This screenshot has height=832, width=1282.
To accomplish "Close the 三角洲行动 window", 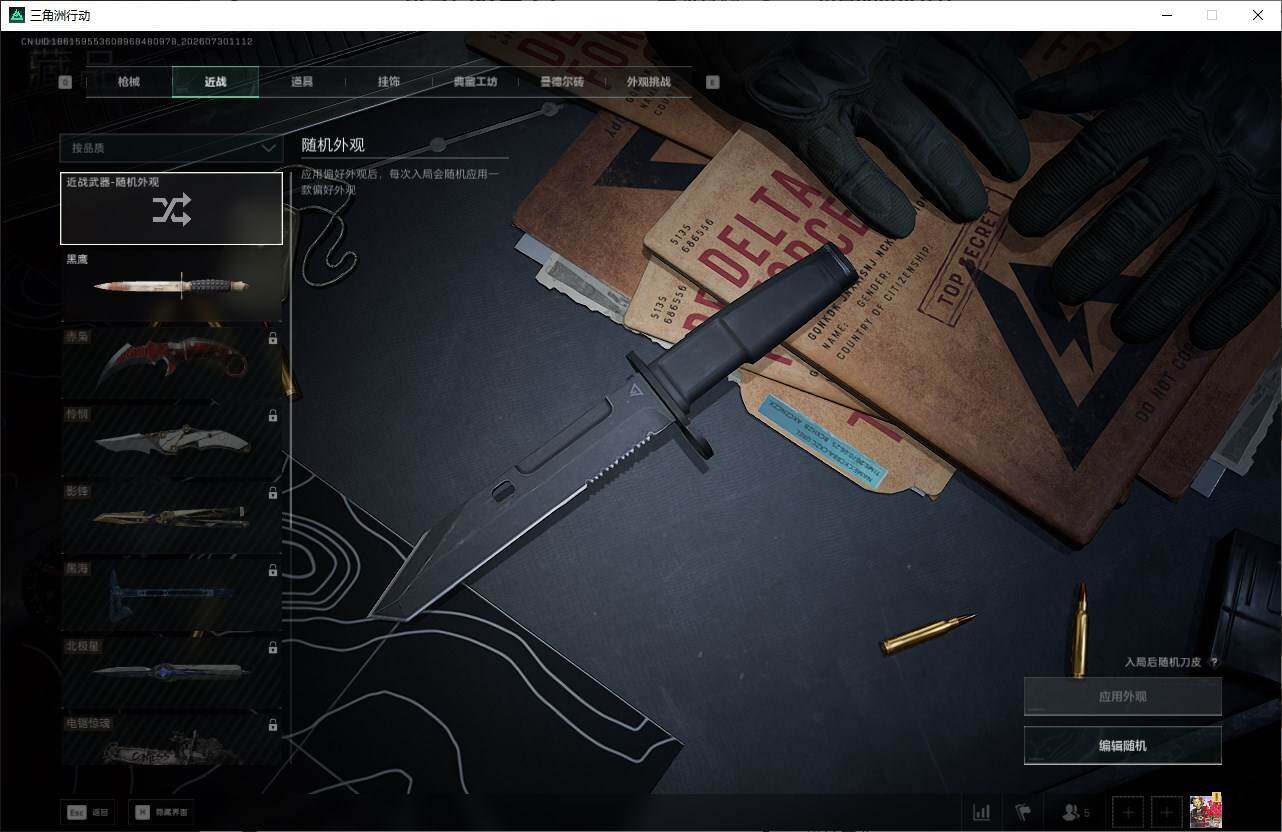I will [x=1258, y=15].
